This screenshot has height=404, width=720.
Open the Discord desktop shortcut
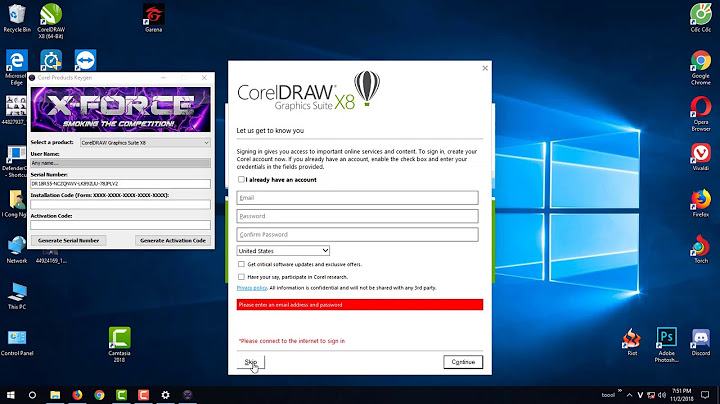701,342
